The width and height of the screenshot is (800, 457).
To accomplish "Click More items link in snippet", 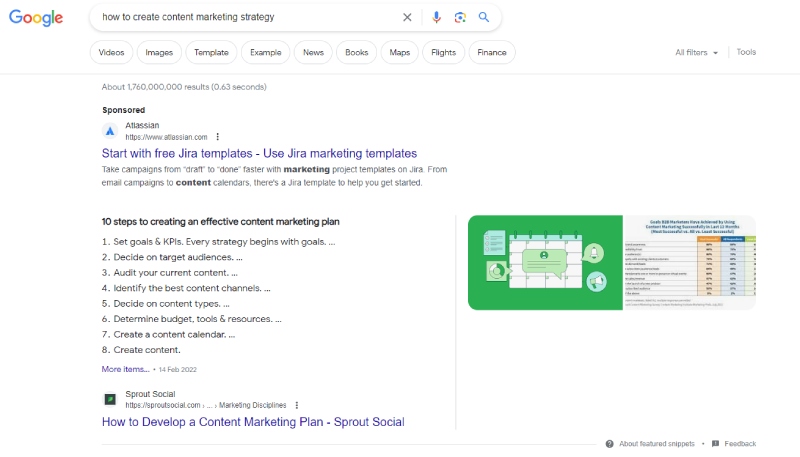I will pyautogui.click(x=126, y=369).
